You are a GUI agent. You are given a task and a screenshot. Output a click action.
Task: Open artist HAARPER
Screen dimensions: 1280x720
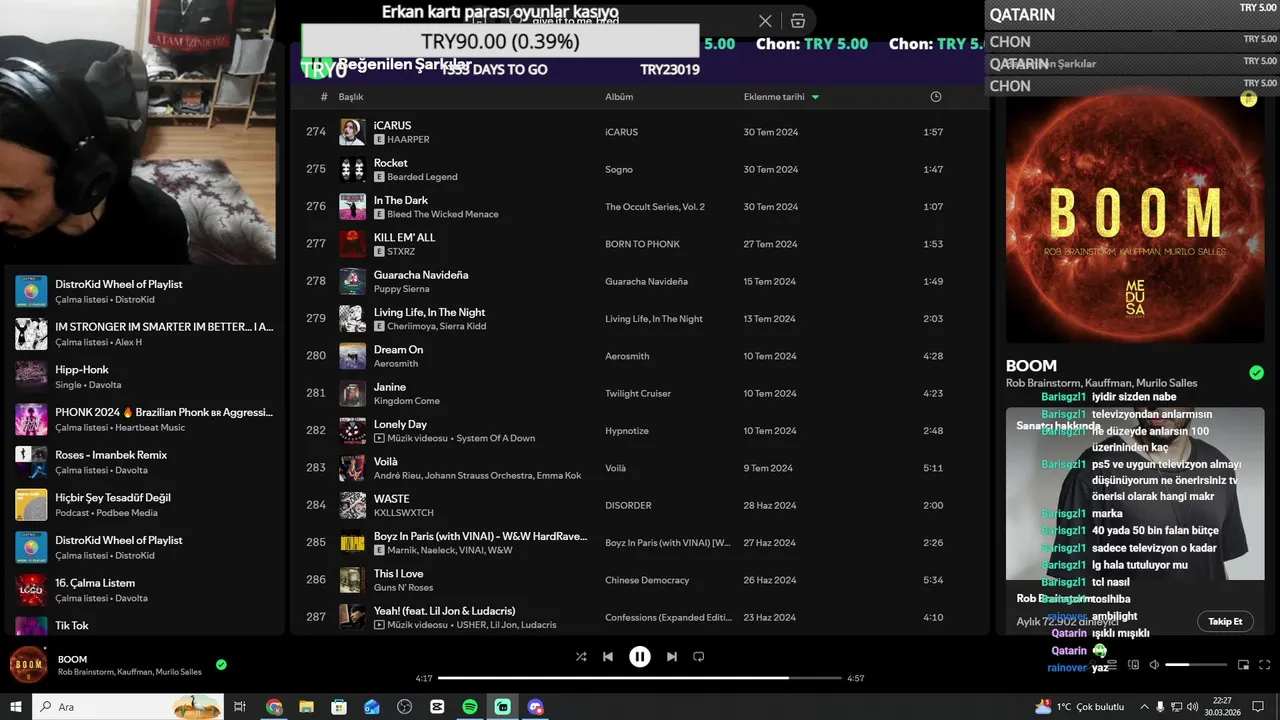408,140
